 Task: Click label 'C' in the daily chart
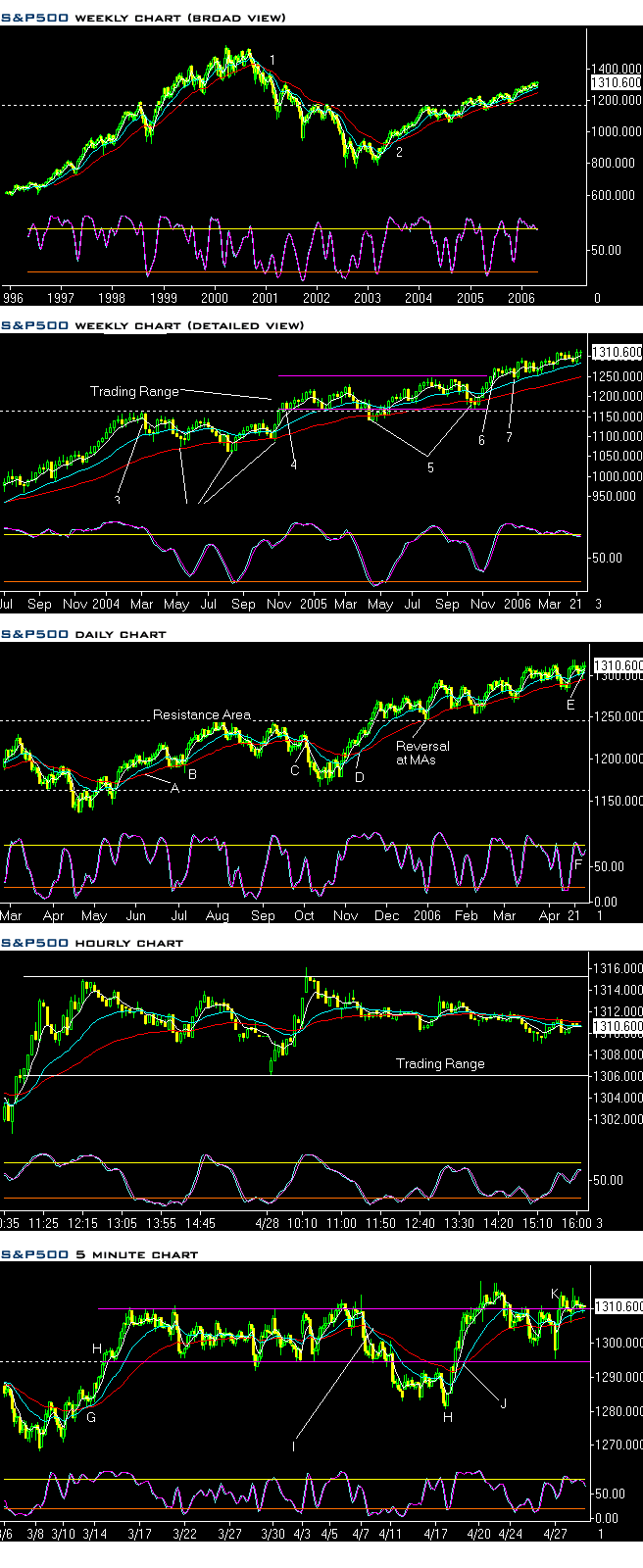[295, 770]
